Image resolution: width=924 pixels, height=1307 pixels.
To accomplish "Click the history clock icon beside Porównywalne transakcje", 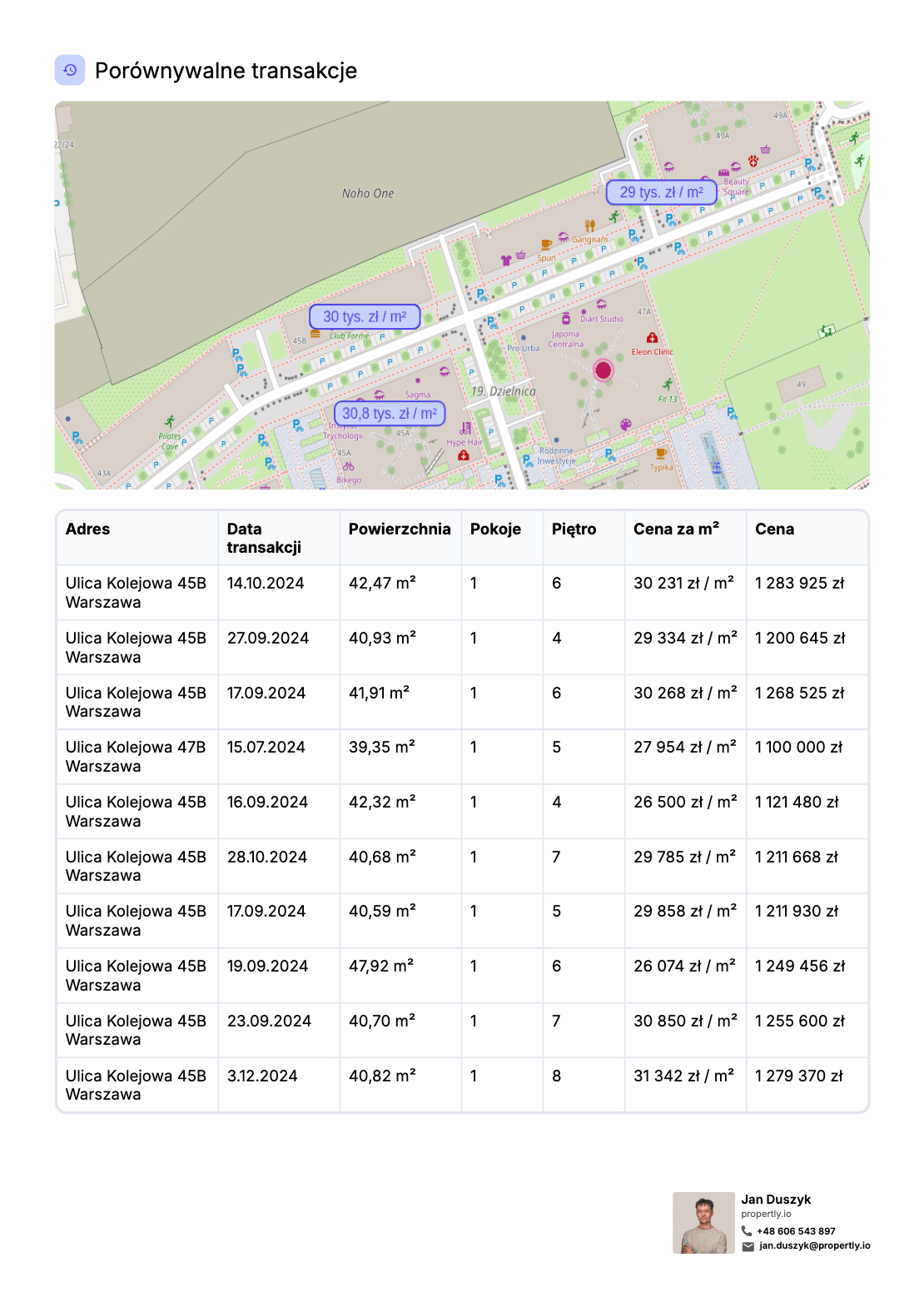I will (70, 71).
